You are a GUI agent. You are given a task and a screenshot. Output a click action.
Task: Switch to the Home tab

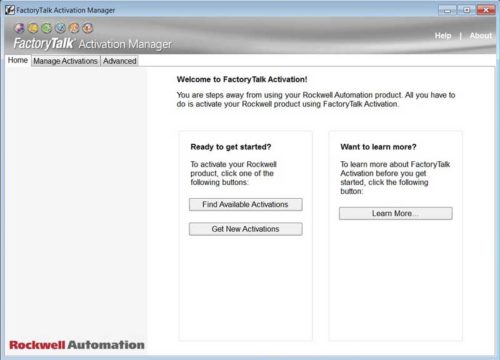[x=18, y=60]
